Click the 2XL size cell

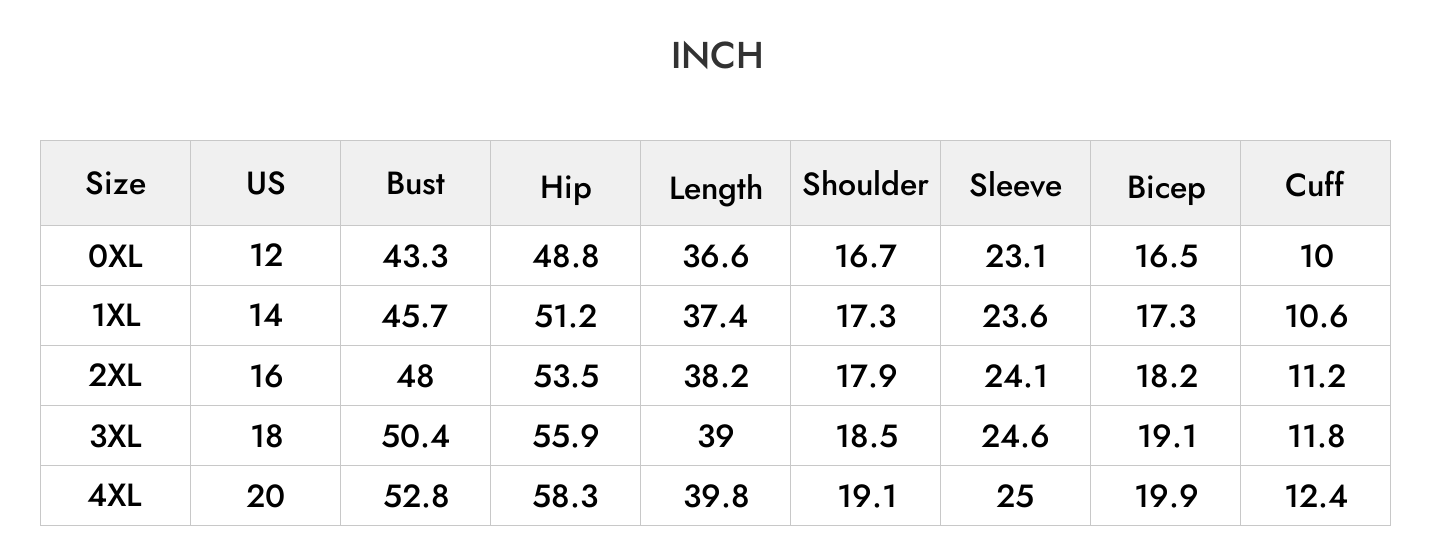tap(115, 376)
